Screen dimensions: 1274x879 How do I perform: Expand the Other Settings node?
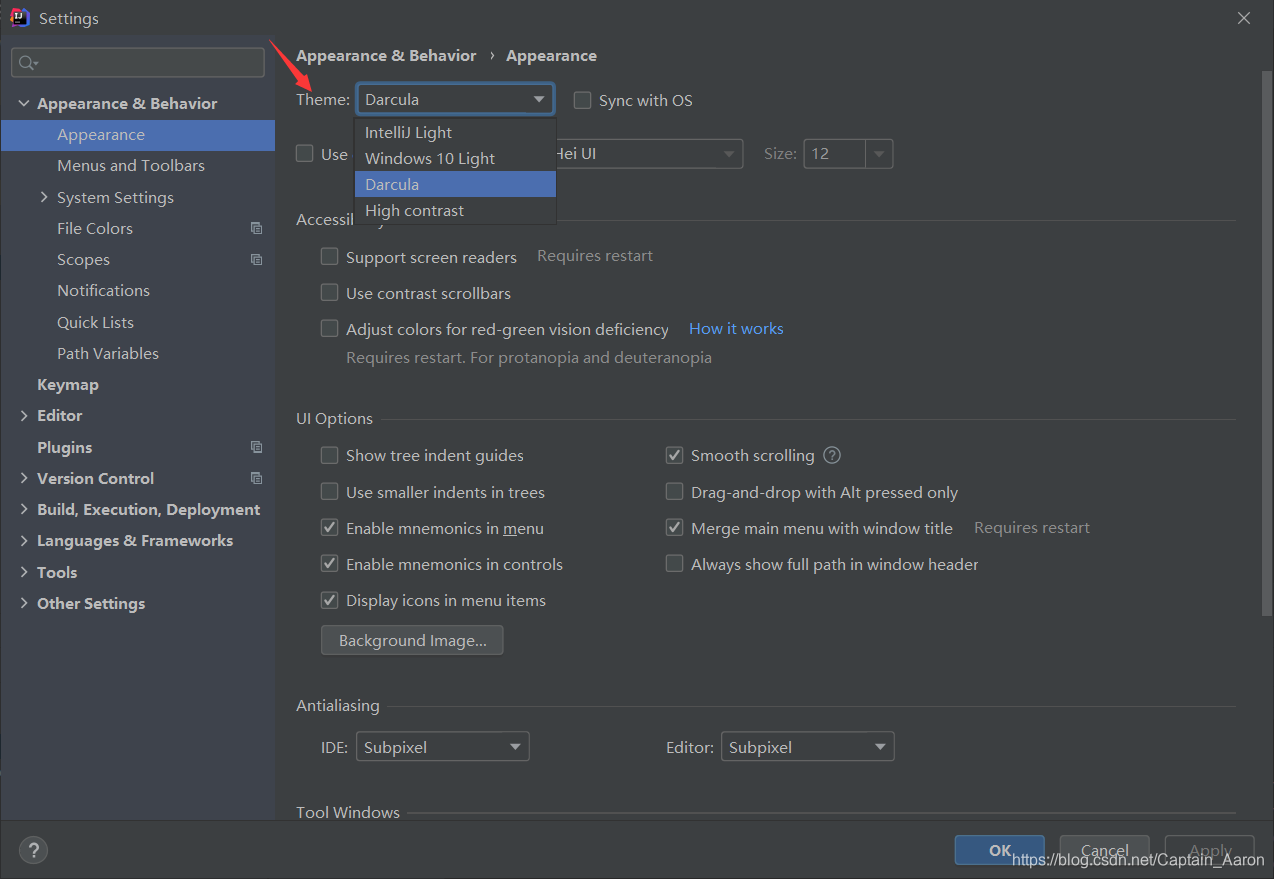pos(24,603)
